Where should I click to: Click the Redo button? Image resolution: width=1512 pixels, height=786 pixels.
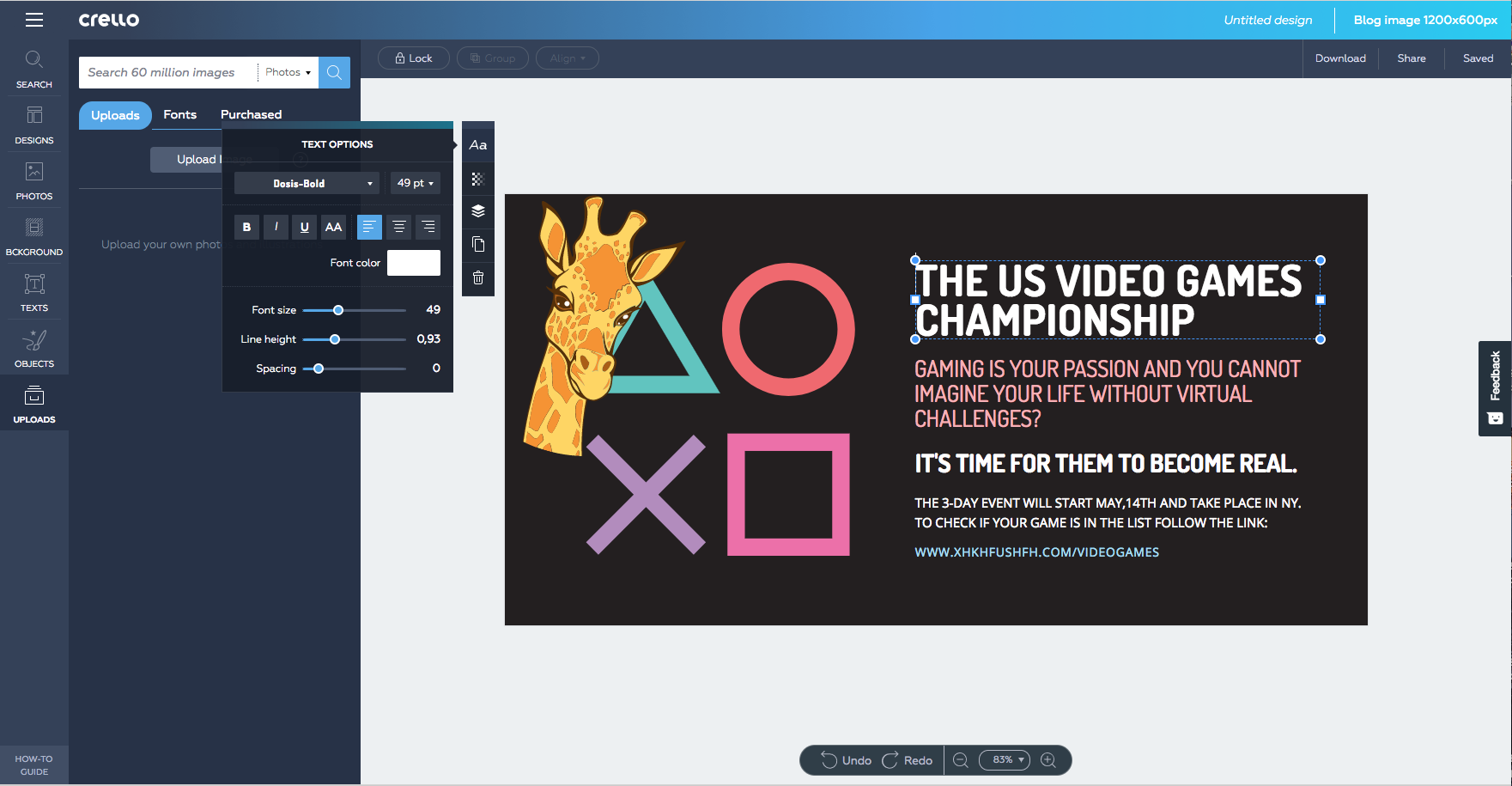coord(908,760)
